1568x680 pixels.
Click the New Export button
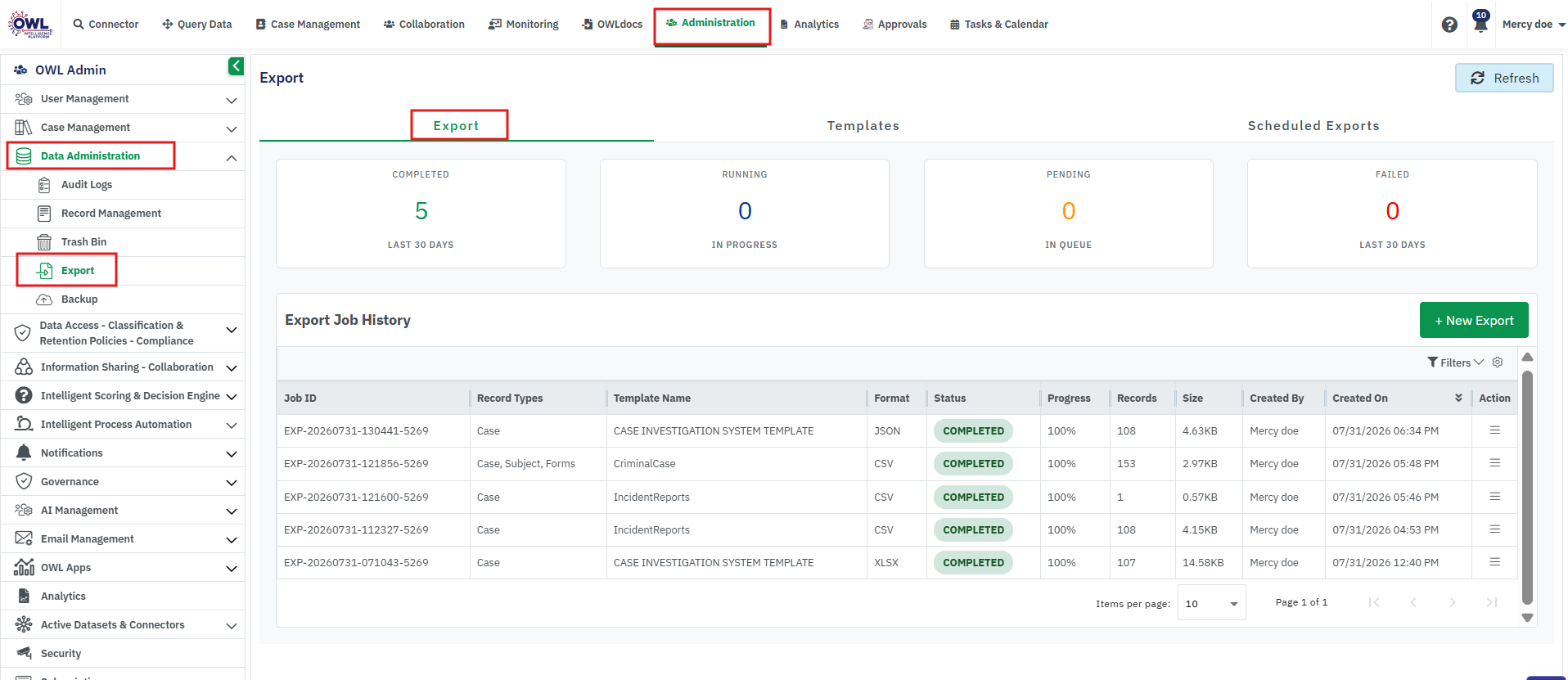1474,320
